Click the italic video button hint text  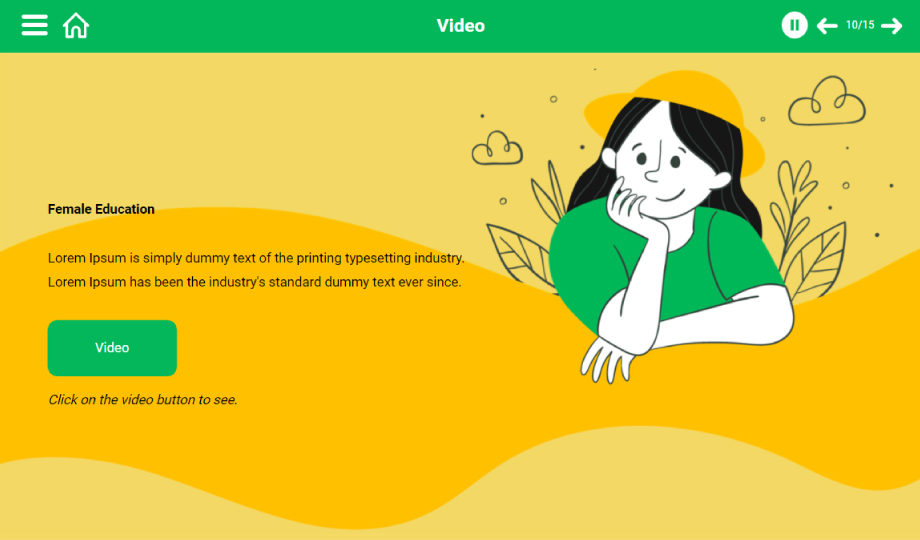(x=143, y=400)
